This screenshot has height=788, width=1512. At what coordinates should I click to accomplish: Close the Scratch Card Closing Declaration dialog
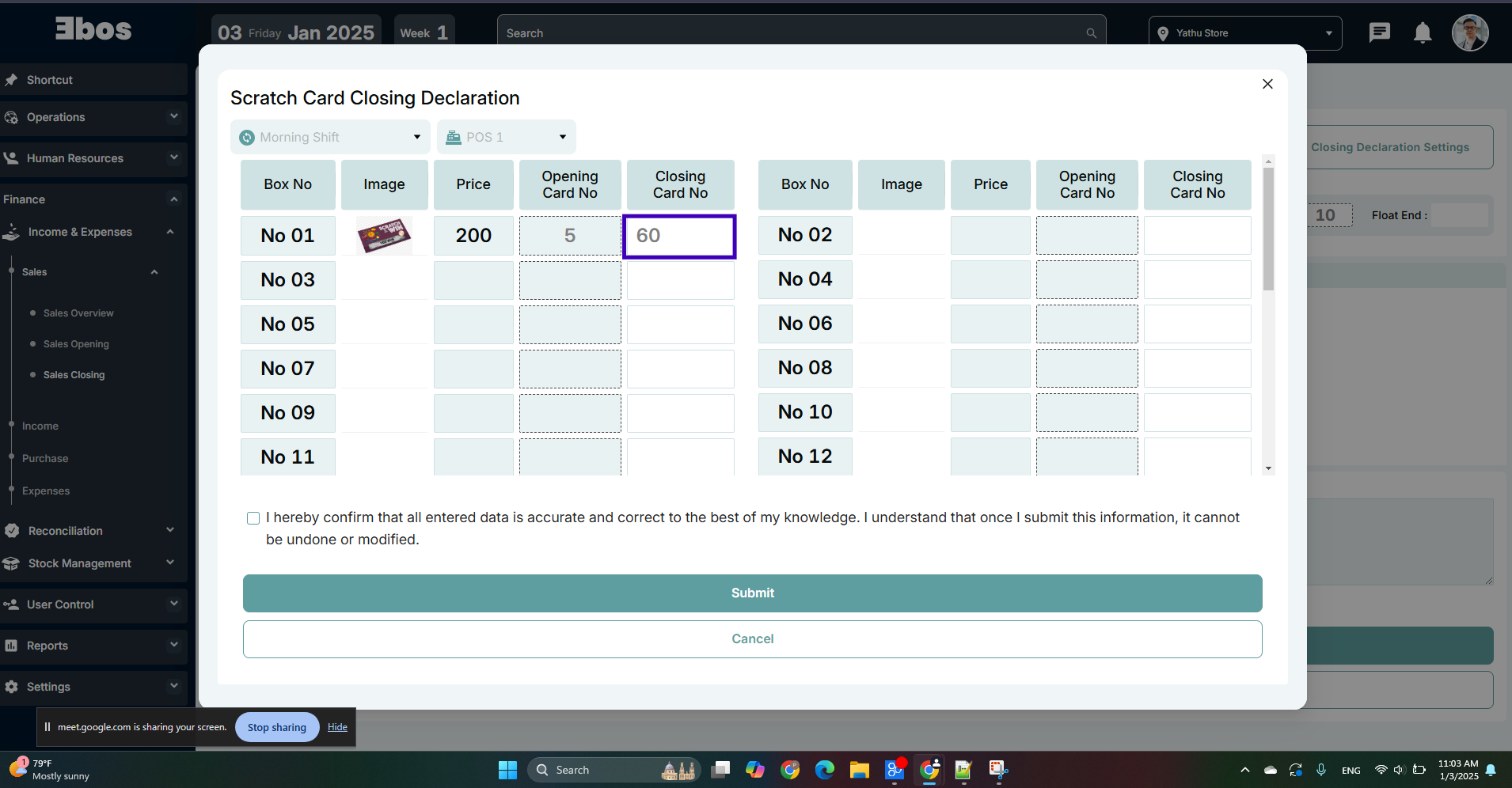1267,84
